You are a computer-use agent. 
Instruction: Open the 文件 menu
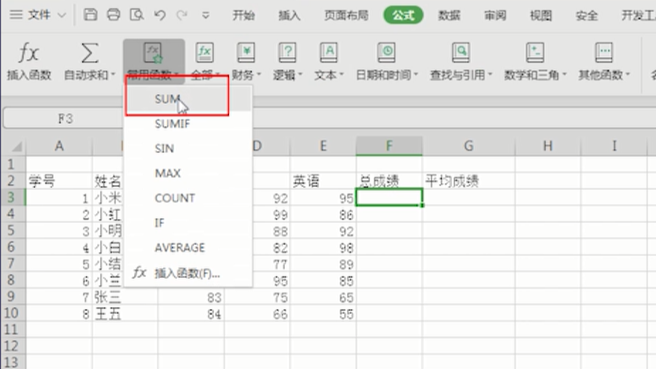point(39,15)
